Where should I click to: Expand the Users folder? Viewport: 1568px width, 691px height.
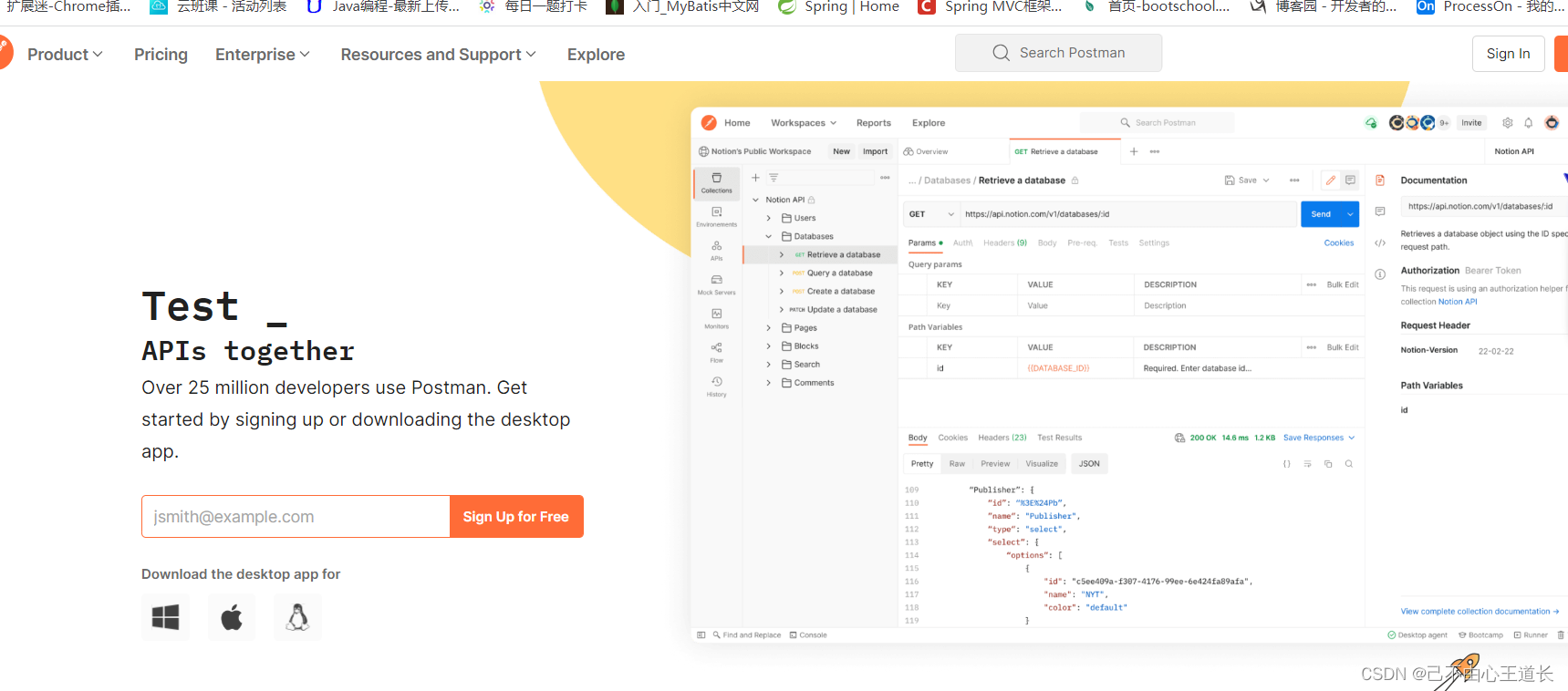768,218
